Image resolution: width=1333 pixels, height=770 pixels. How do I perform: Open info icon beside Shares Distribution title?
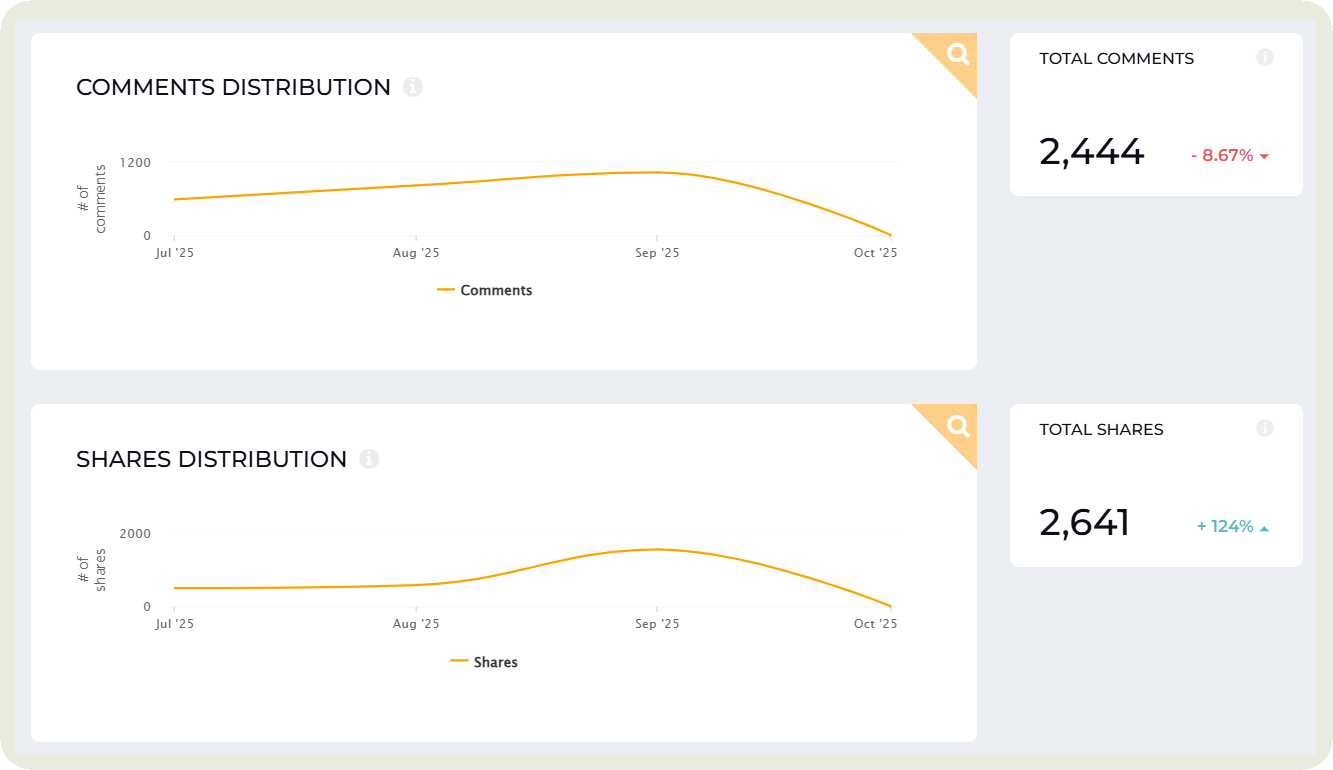tap(369, 459)
